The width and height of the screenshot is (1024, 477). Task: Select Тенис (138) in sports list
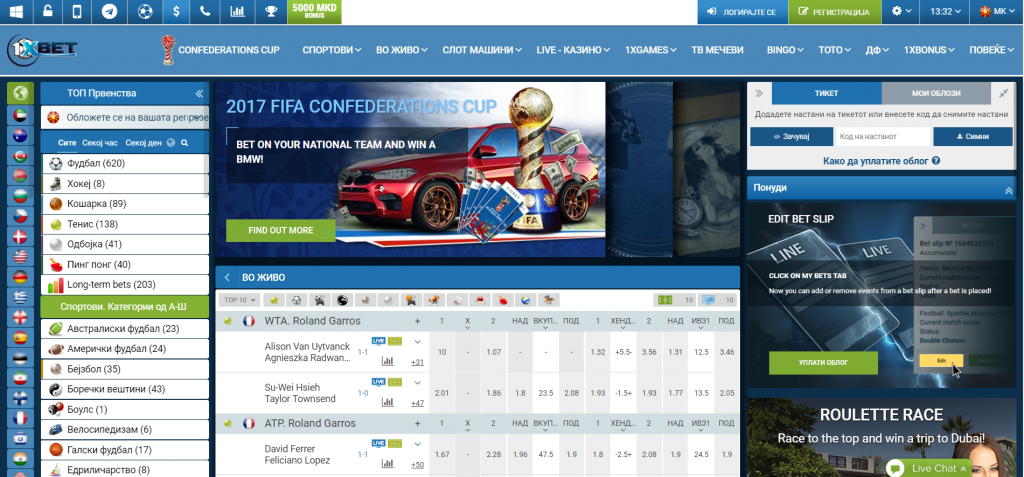(125, 224)
